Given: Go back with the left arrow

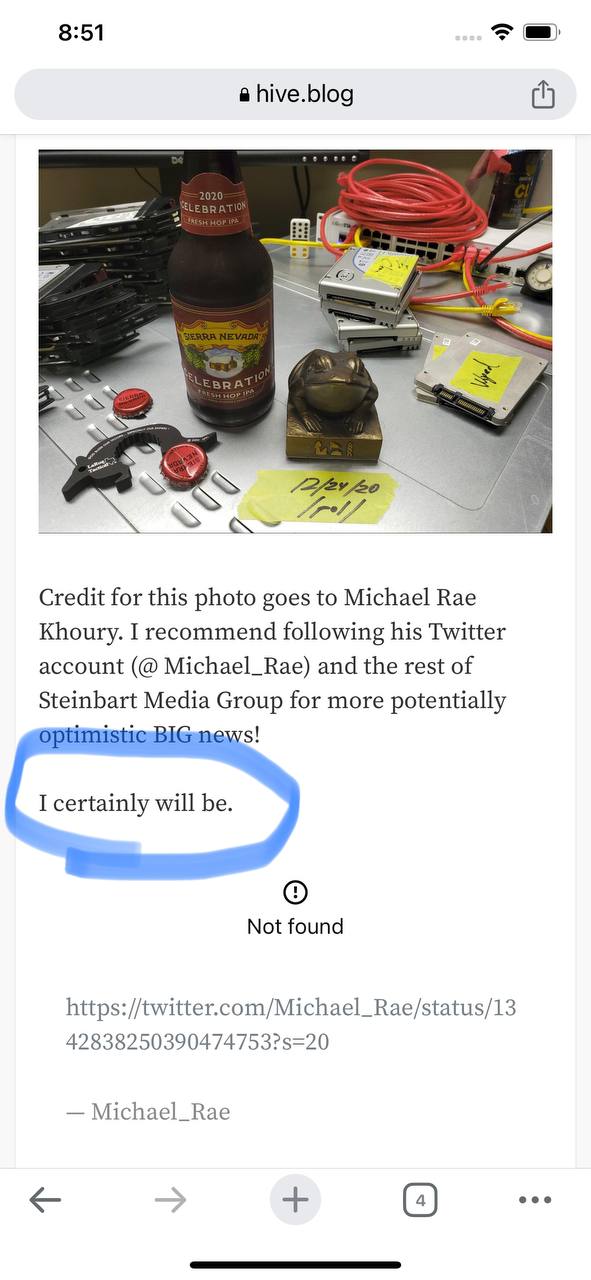Looking at the screenshot, I should click(x=45, y=1199).
